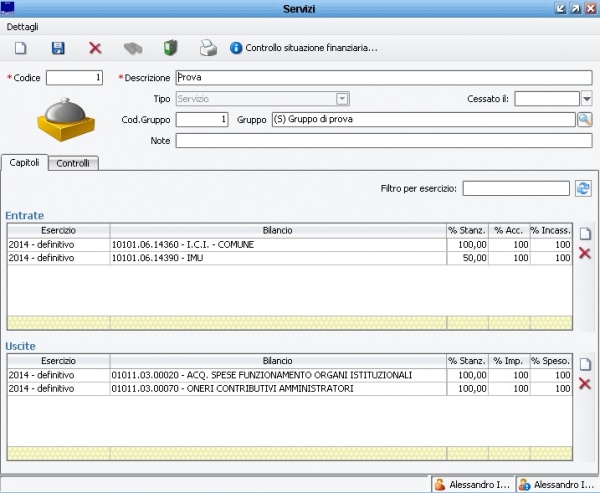The image size is (600, 493).
Task: Open the Tipo dropdown
Action: (342, 99)
